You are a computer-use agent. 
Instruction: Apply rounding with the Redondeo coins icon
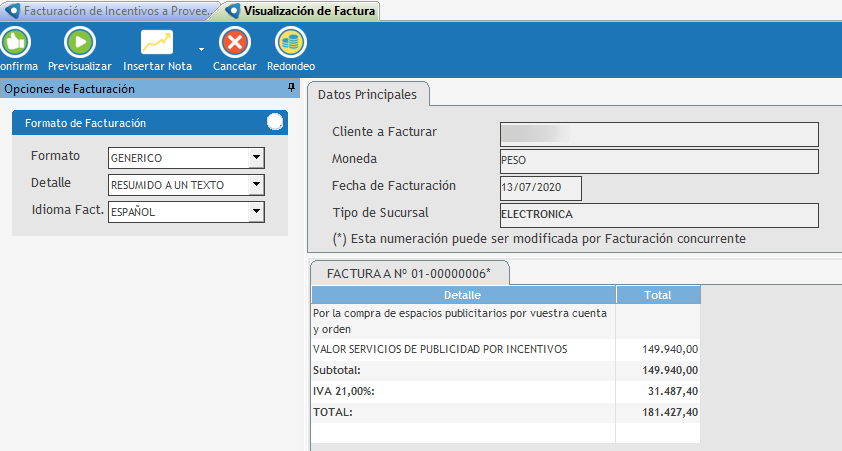[x=291, y=42]
